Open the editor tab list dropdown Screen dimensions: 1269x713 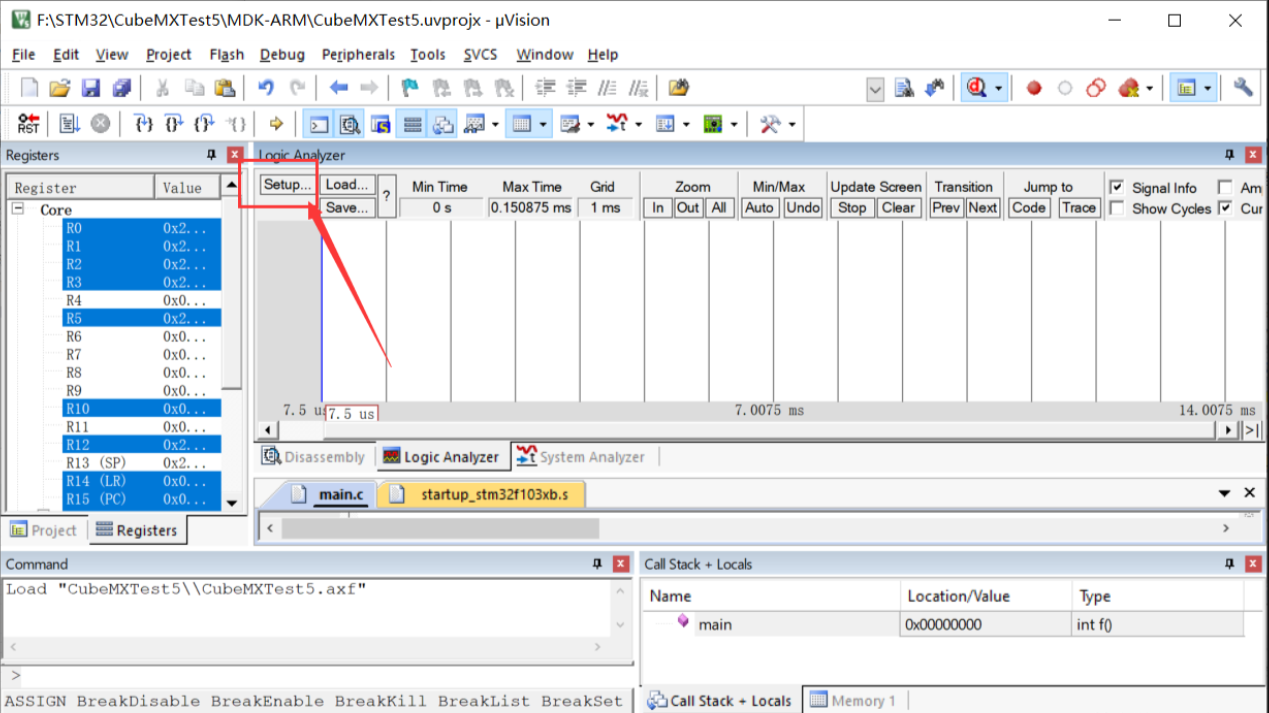point(1224,493)
